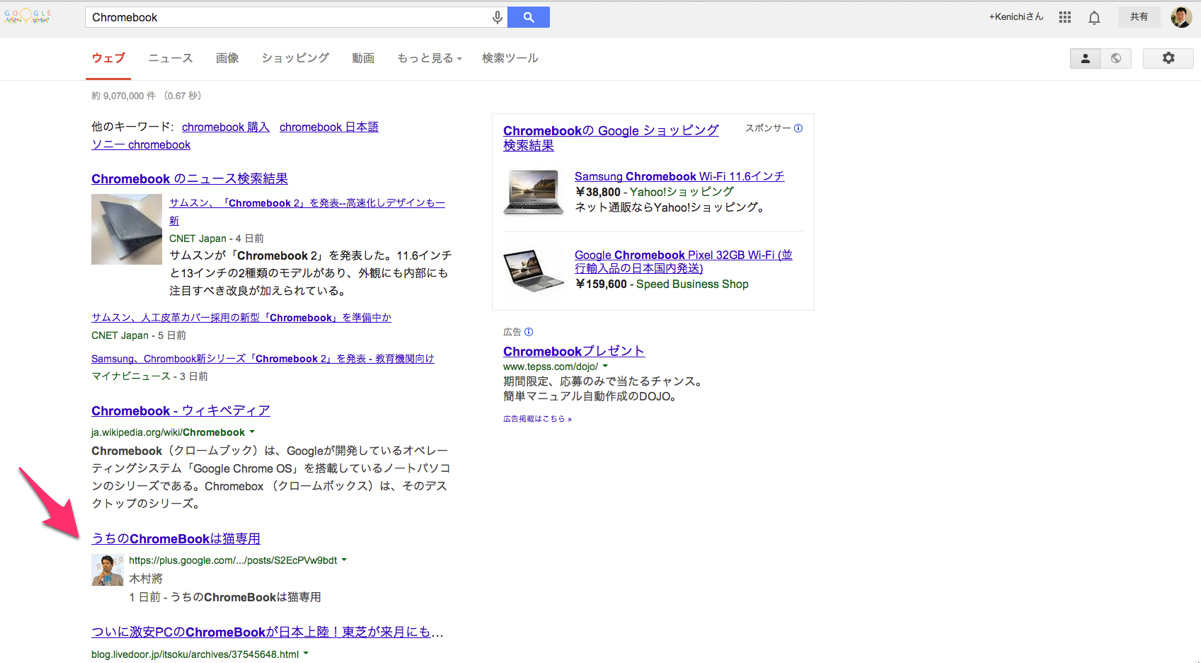The height and width of the screenshot is (663, 1201).
Task: Open the dropdown arrow beside ja.wikipedia.org URL
Action: pos(252,432)
